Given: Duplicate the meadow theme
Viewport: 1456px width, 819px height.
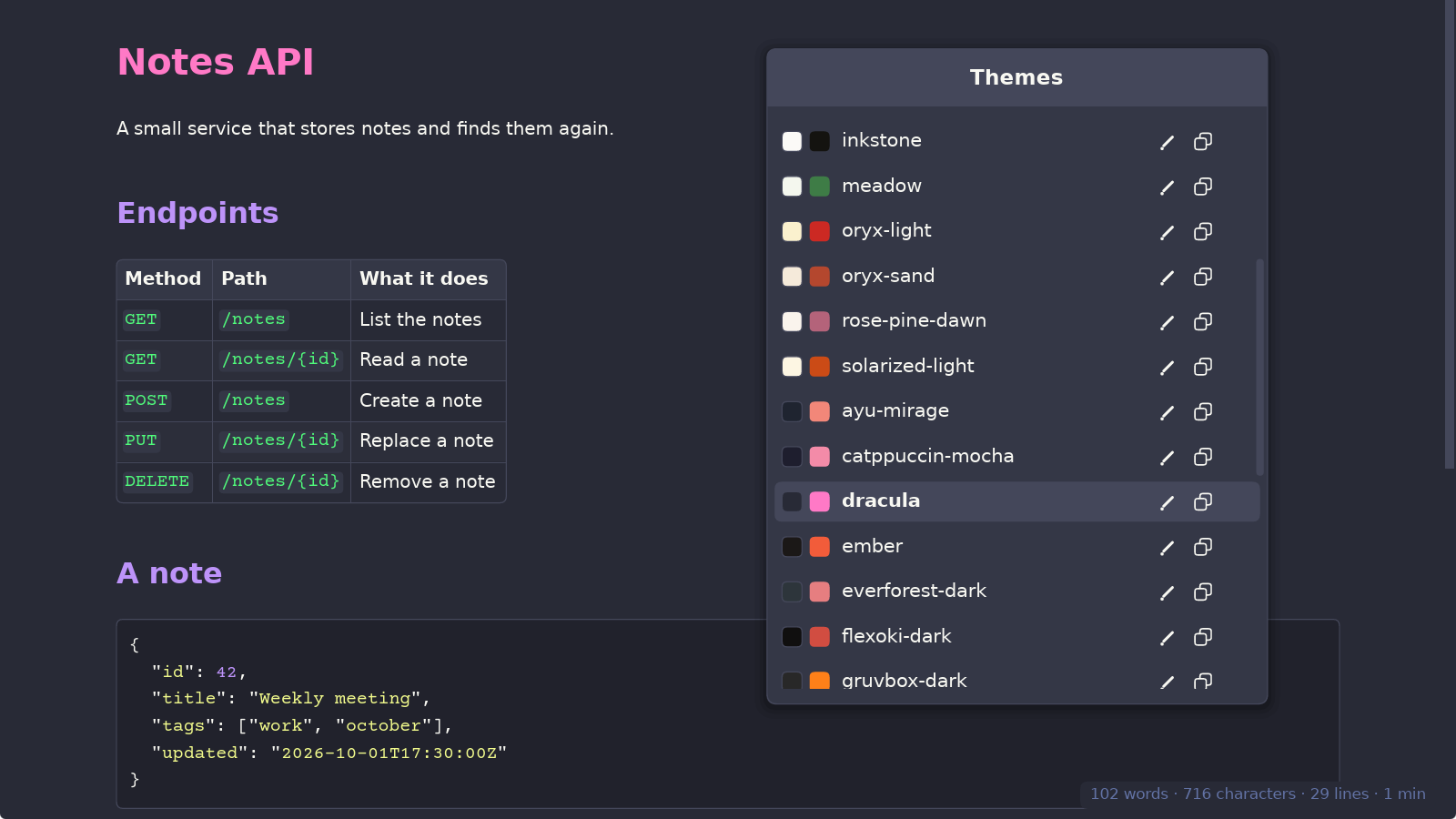Looking at the screenshot, I should pyautogui.click(x=1203, y=187).
